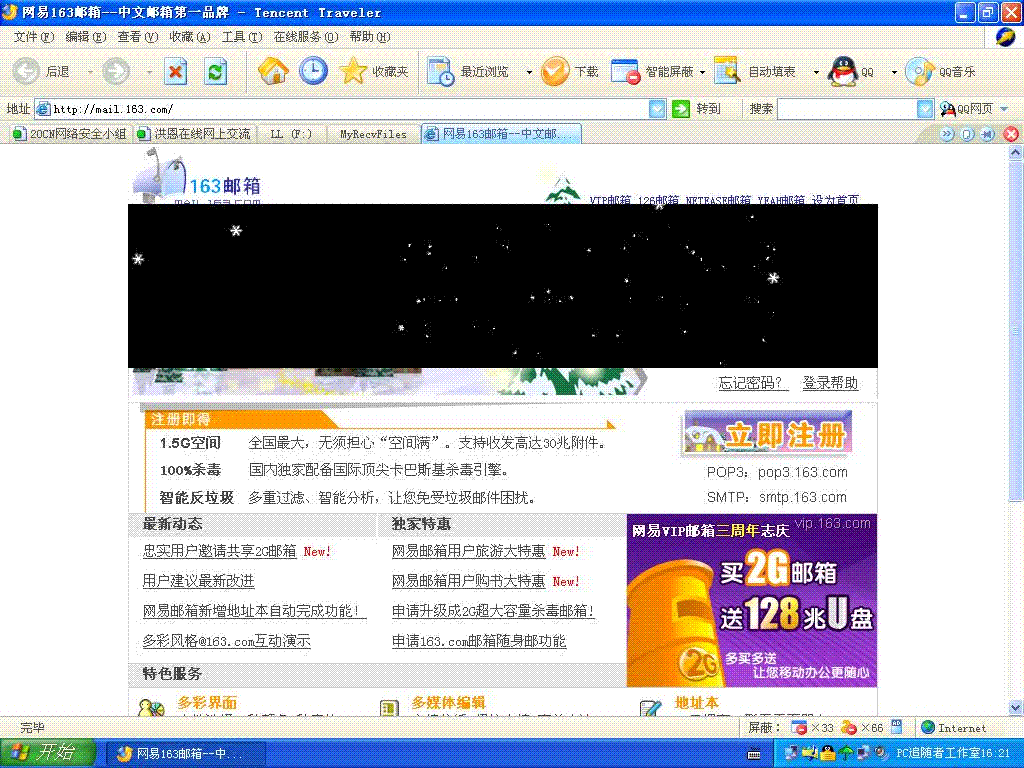Screen dimensions: 1024x768
Task: Expand the forward history dropdown arrow
Action: coord(150,72)
